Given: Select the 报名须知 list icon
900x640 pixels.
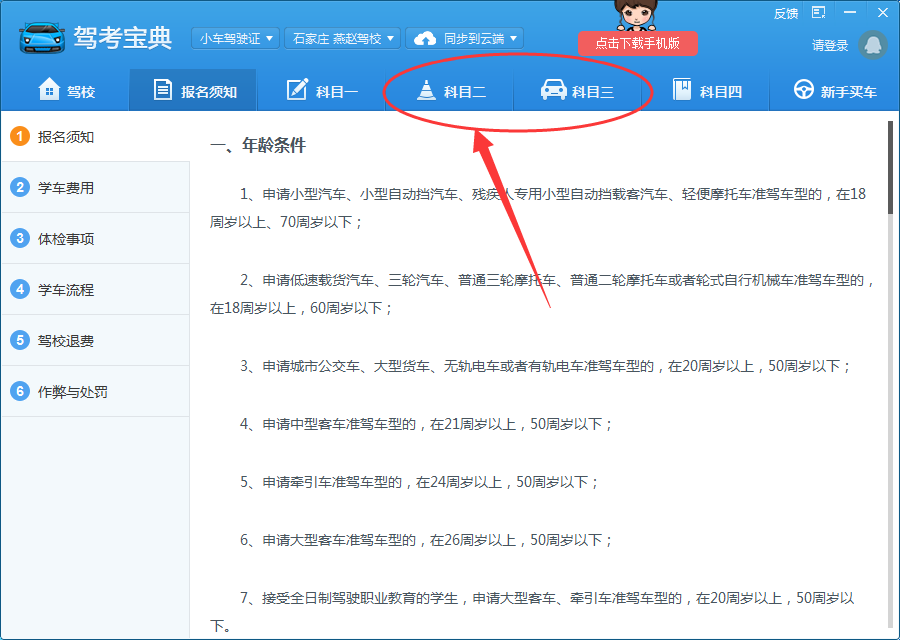Looking at the screenshot, I should (x=164, y=89).
